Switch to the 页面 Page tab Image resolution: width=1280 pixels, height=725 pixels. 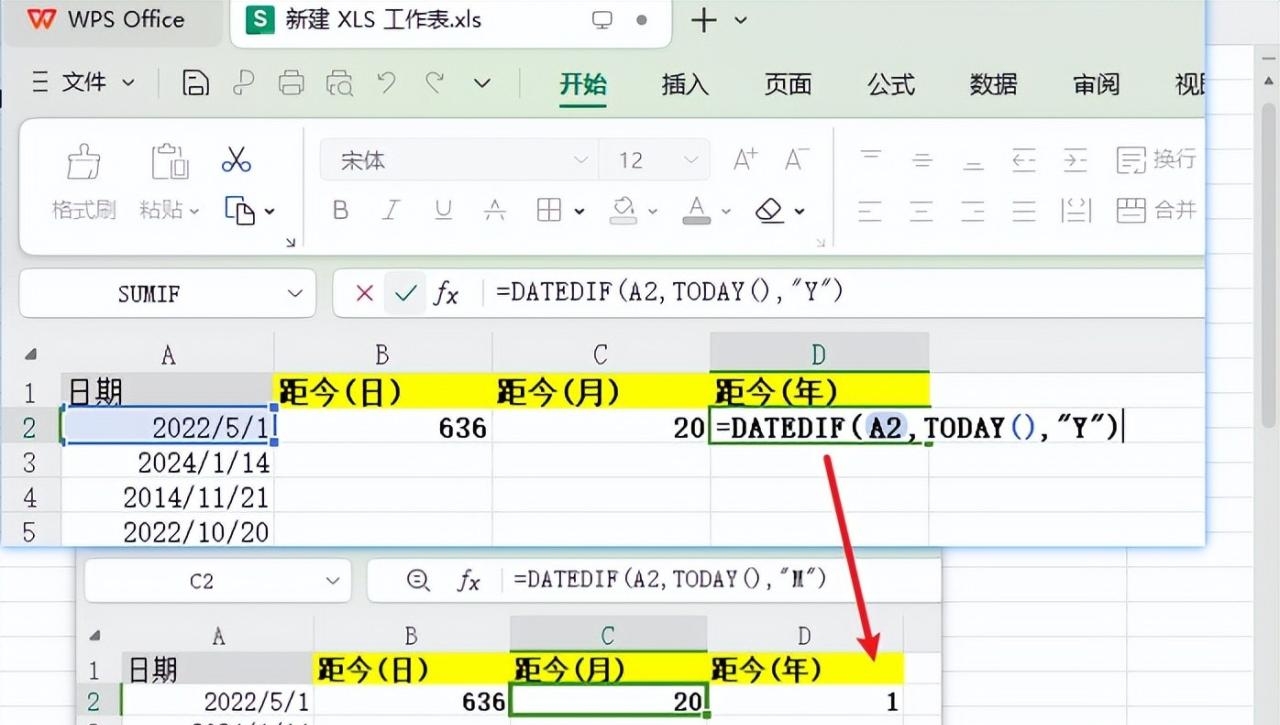click(788, 84)
